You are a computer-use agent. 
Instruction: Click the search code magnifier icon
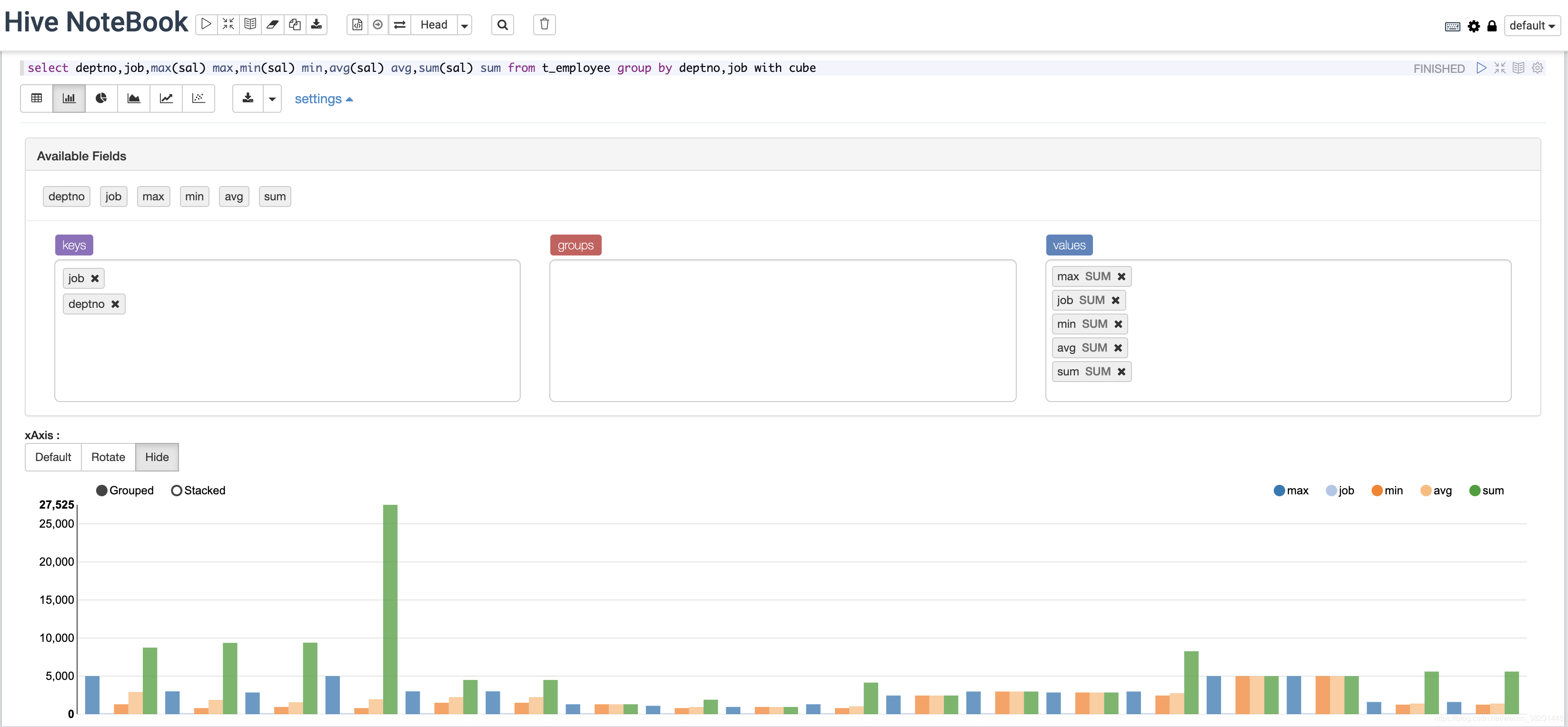point(502,24)
